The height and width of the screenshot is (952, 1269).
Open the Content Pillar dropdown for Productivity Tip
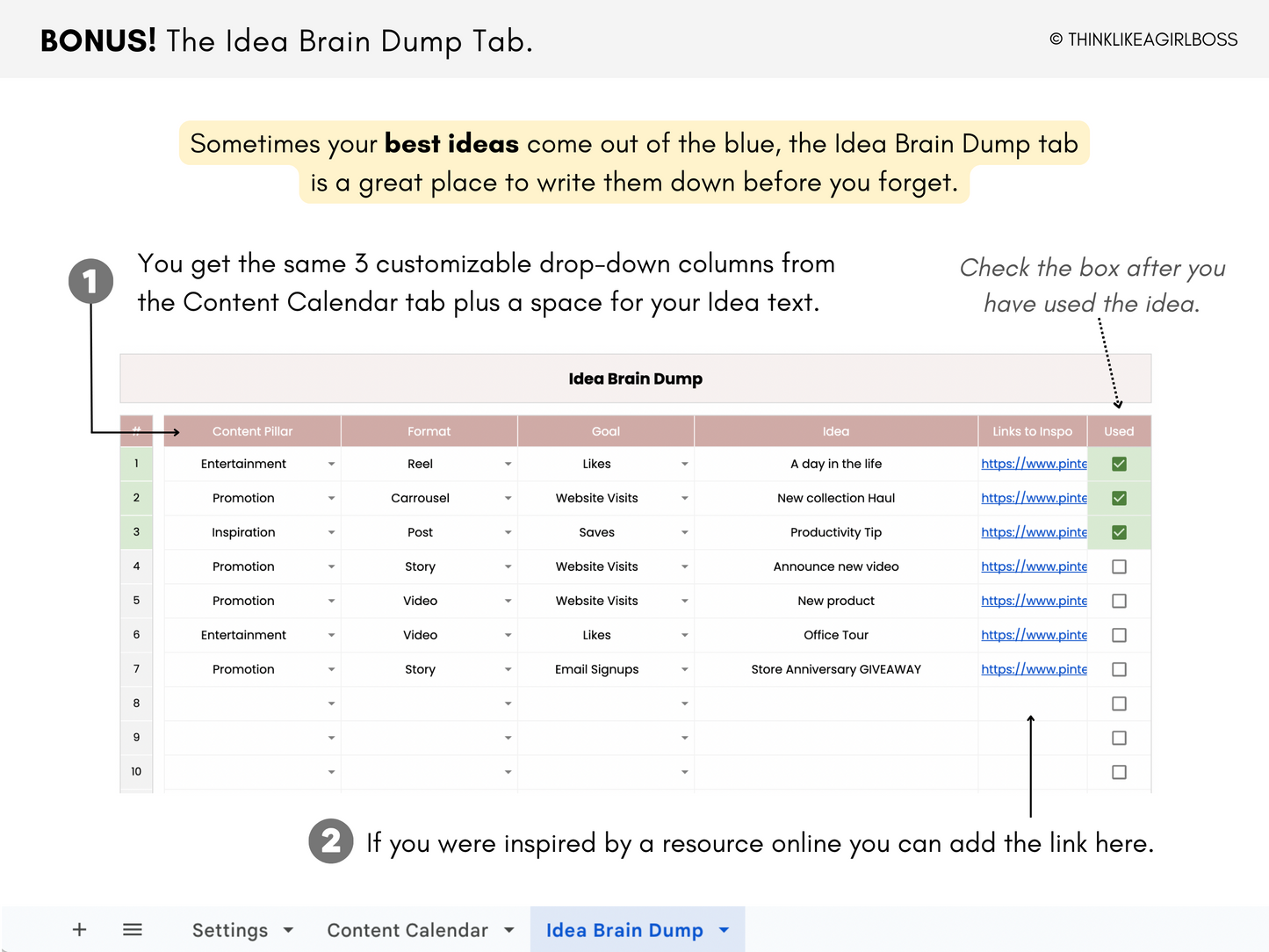tap(331, 532)
